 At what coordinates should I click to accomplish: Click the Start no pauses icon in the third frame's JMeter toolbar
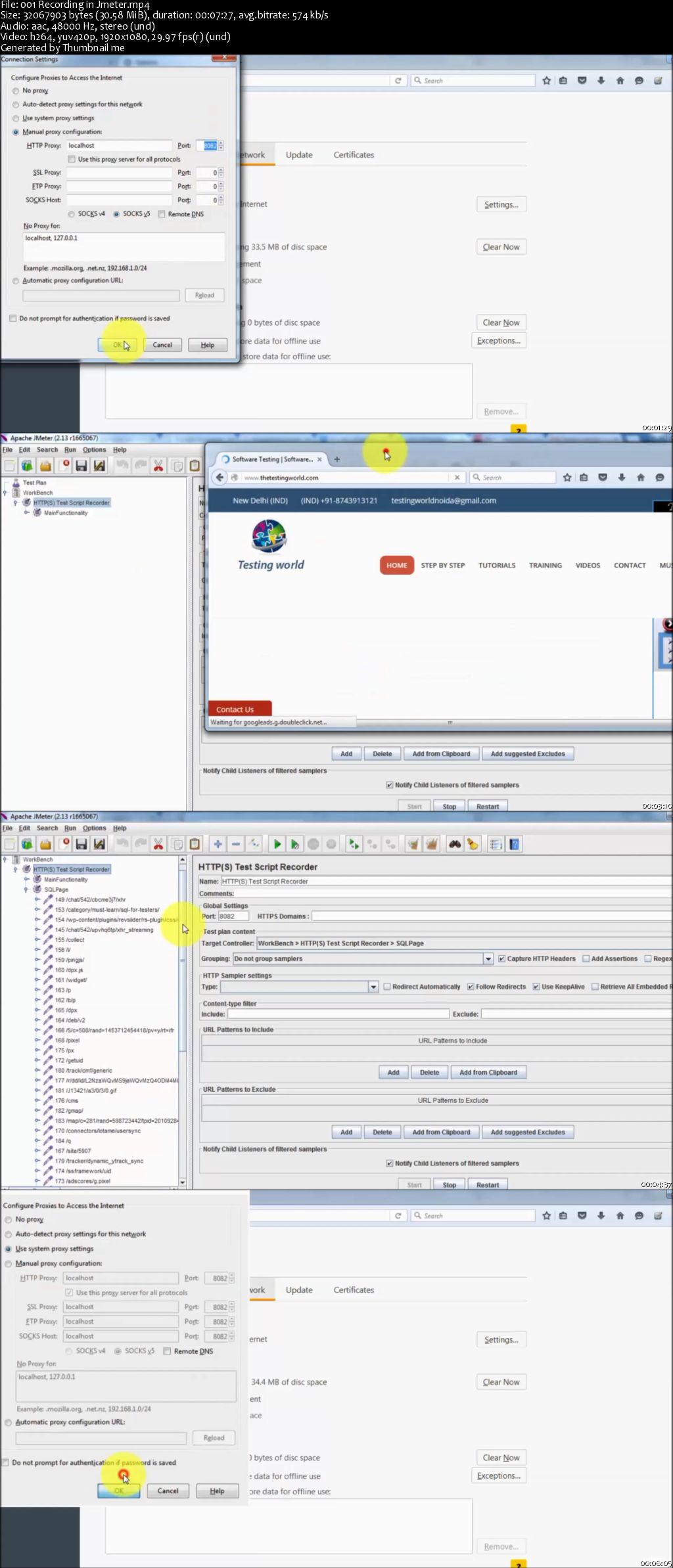coord(295,844)
